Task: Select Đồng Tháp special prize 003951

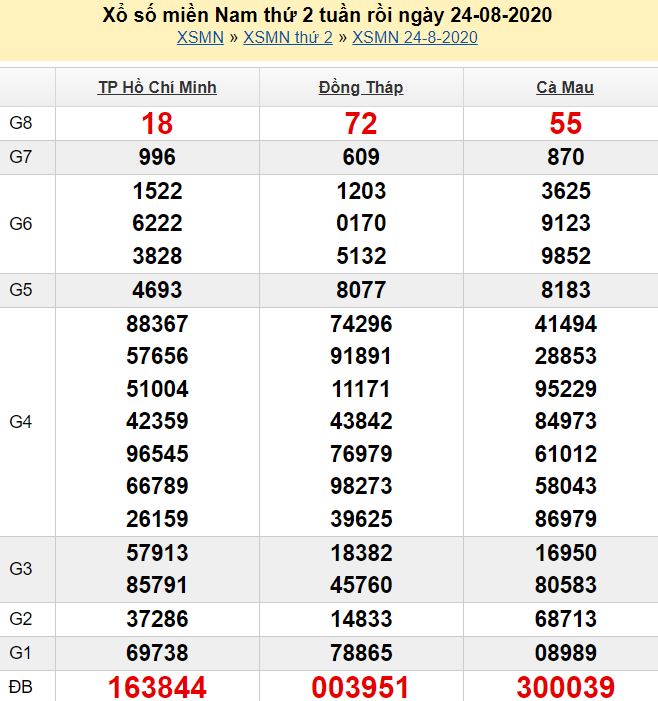Action: pos(360,687)
